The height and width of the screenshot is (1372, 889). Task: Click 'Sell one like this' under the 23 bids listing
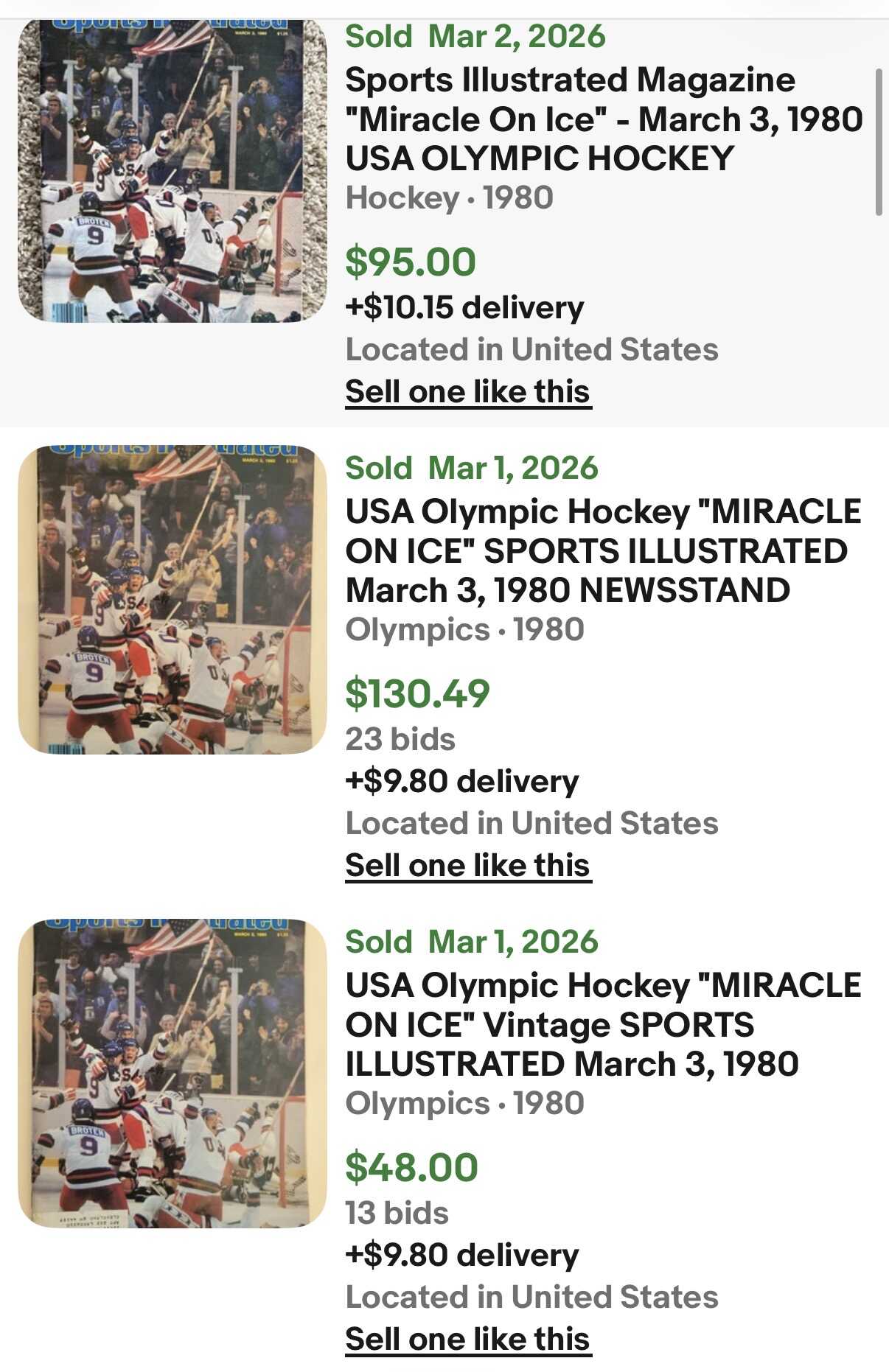(x=468, y=865)
